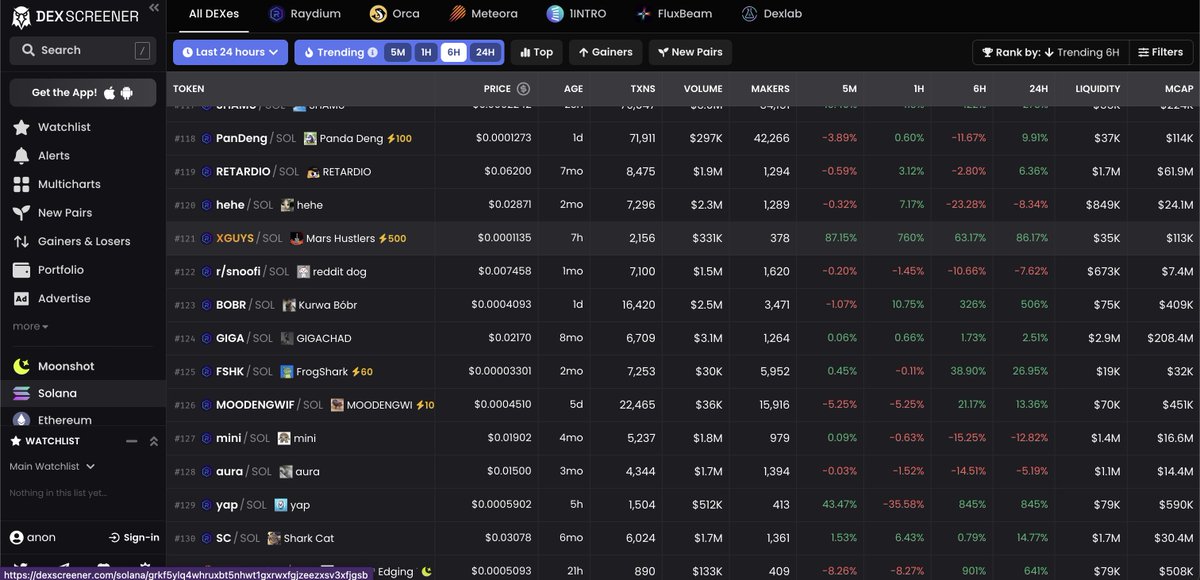Screen dimensions: 1200x580
Task: Click the Trending info icon
Action: (373, 53)
